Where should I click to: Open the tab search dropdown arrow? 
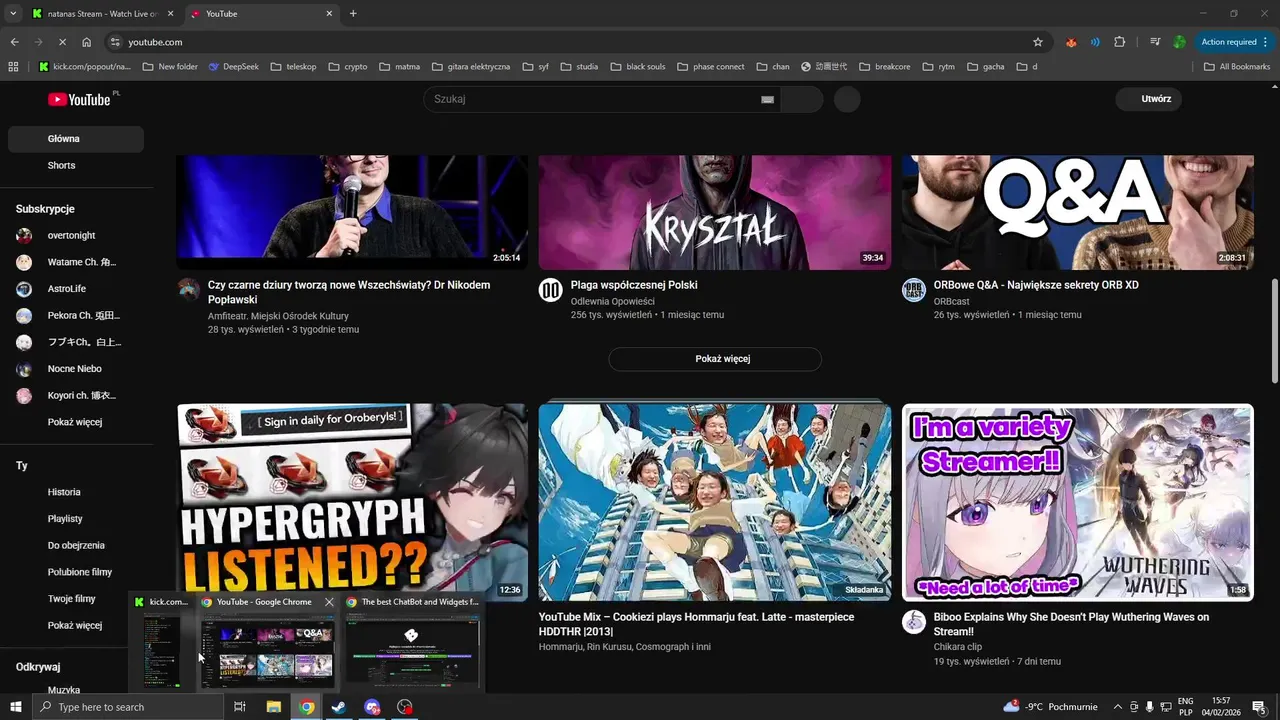coord(13,14)
